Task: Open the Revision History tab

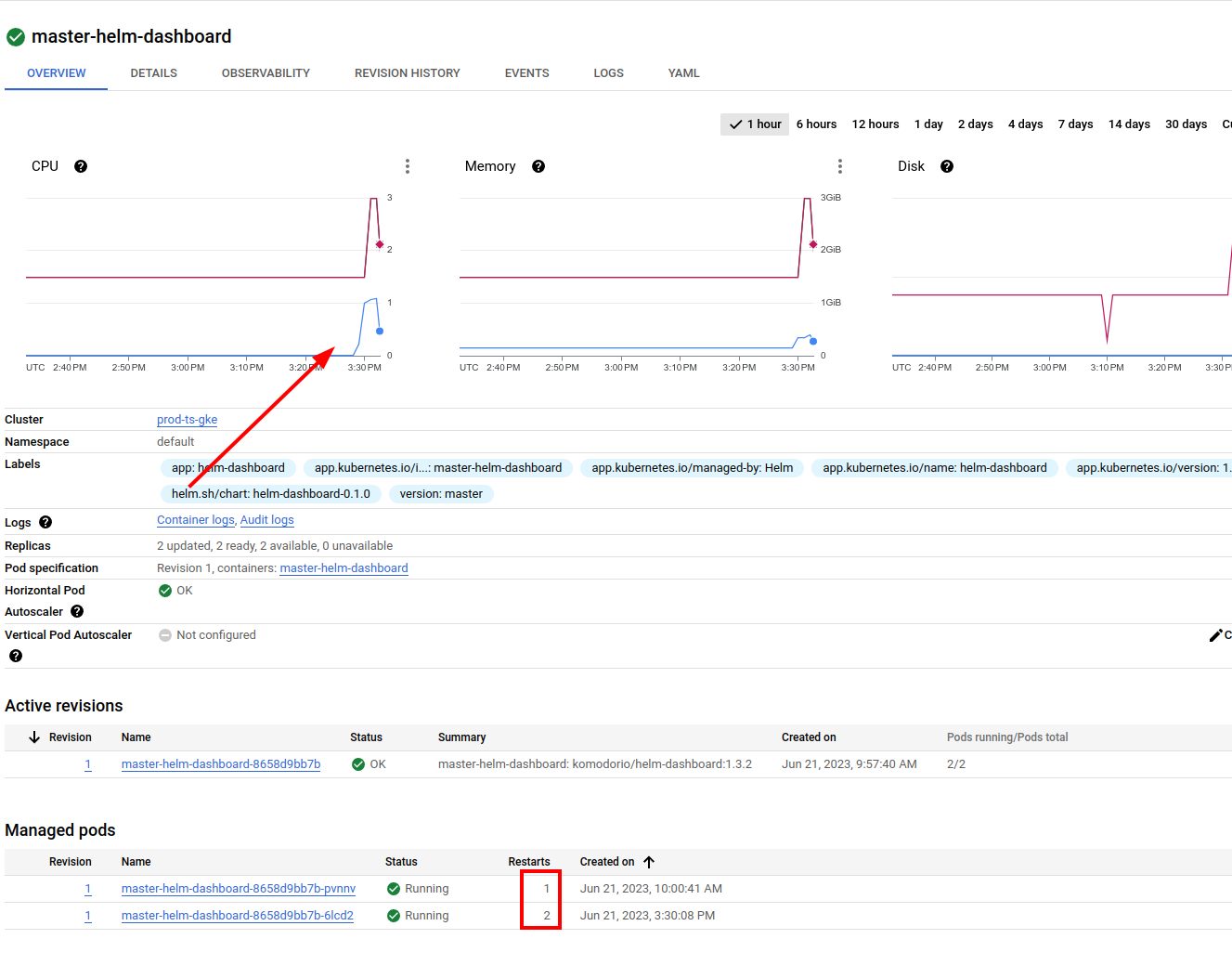Action: 407,72
